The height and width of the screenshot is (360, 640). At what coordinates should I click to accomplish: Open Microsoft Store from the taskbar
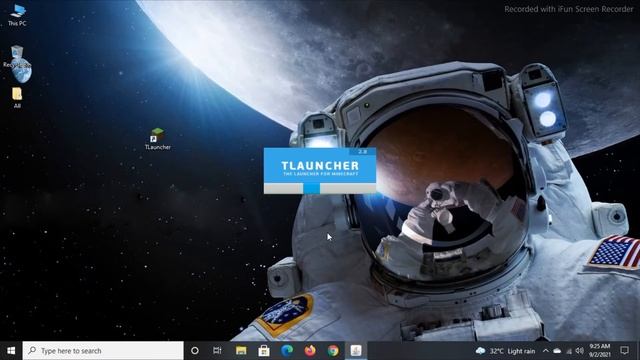(264, 351)
